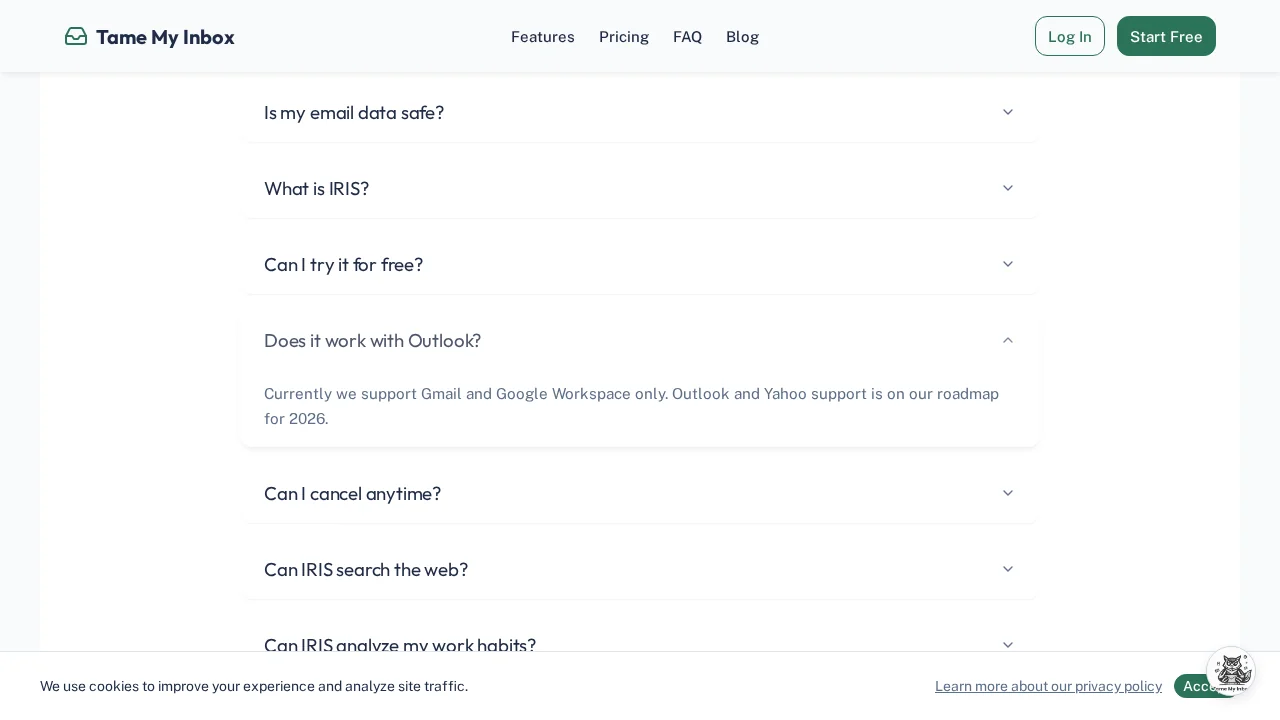The image size is (1280, 720).
Task: Collapse the Does it work with Outlook answer
Action: (x=372, y=340)
